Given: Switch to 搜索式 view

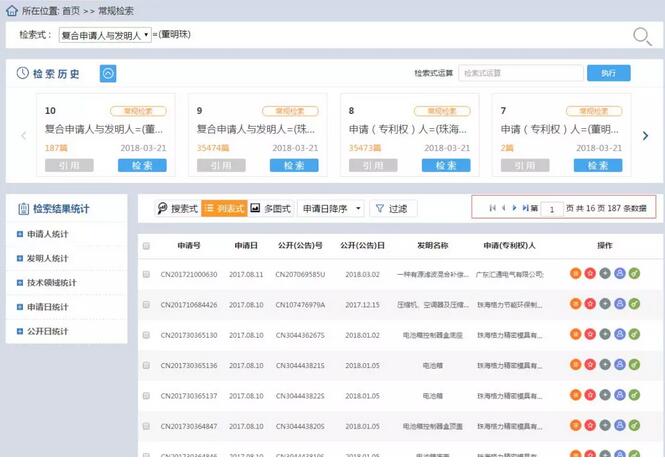Looking at the screenshot, I should pos(178,208).
